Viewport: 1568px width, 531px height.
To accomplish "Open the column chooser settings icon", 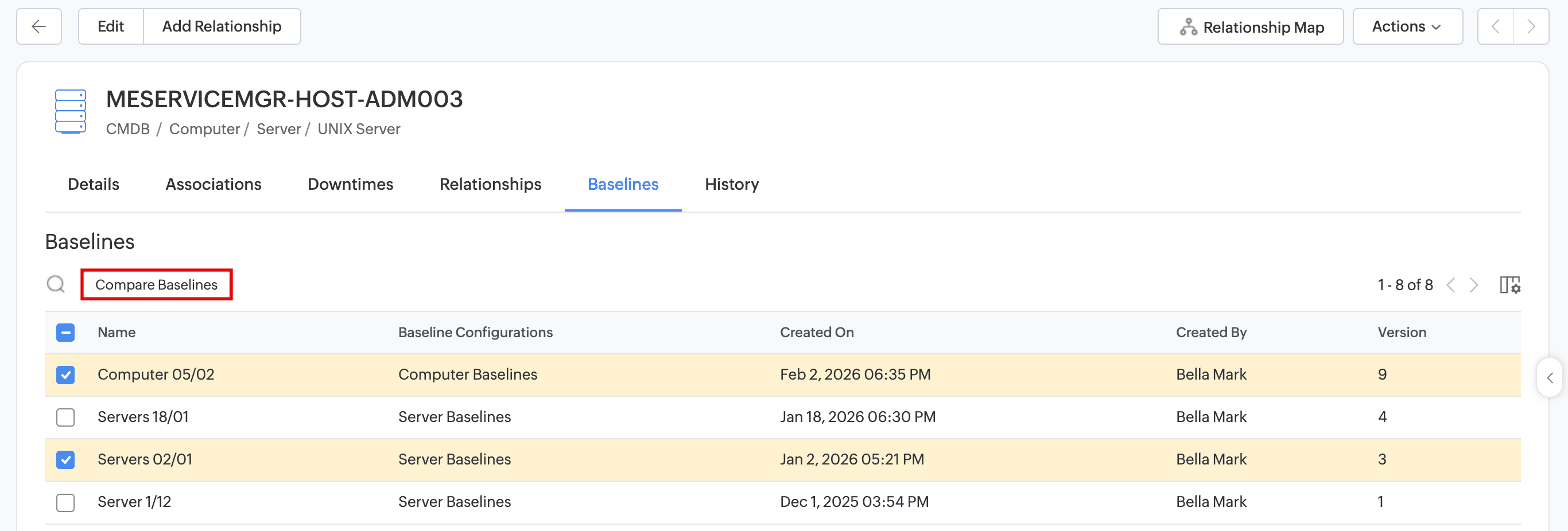I will pos(1509,284).
